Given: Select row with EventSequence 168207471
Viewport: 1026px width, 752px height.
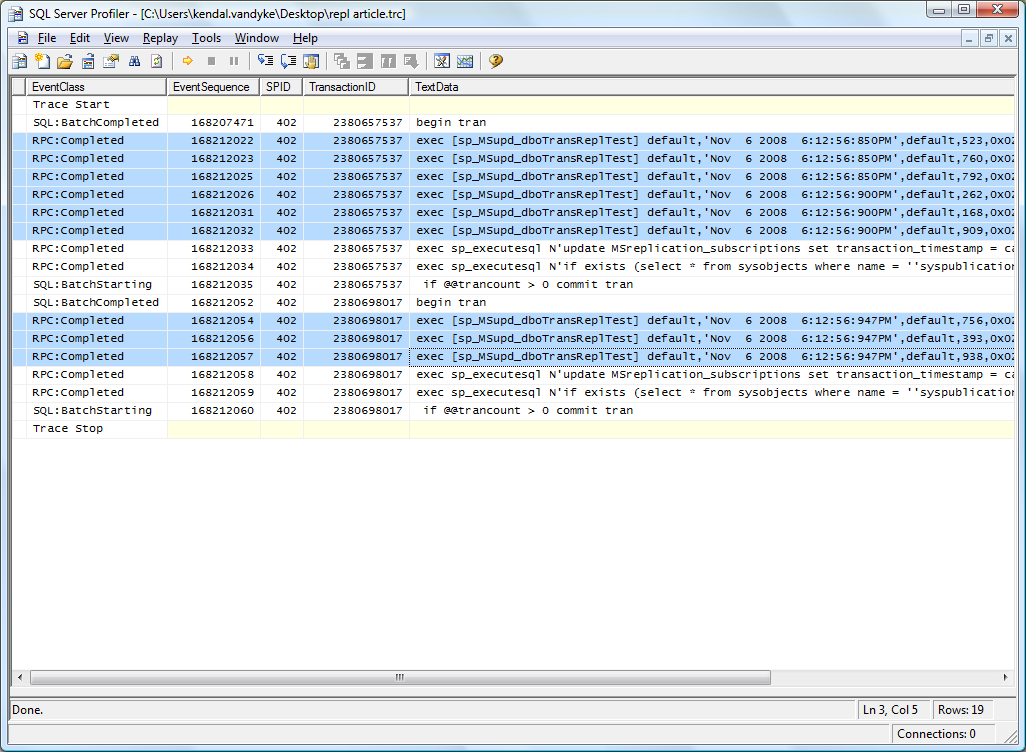Looking at the screenshot, I should (513, 122).
